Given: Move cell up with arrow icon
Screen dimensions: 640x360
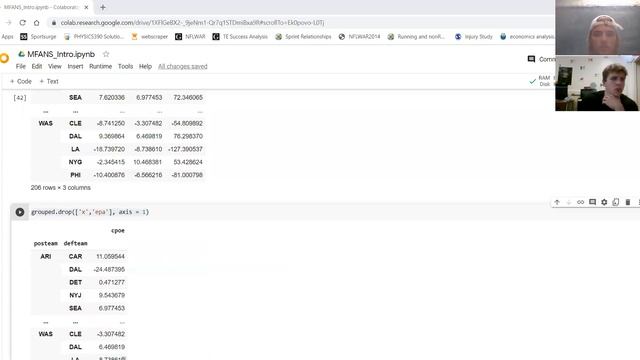Looking at the screenshot, I should click(557, 202).
